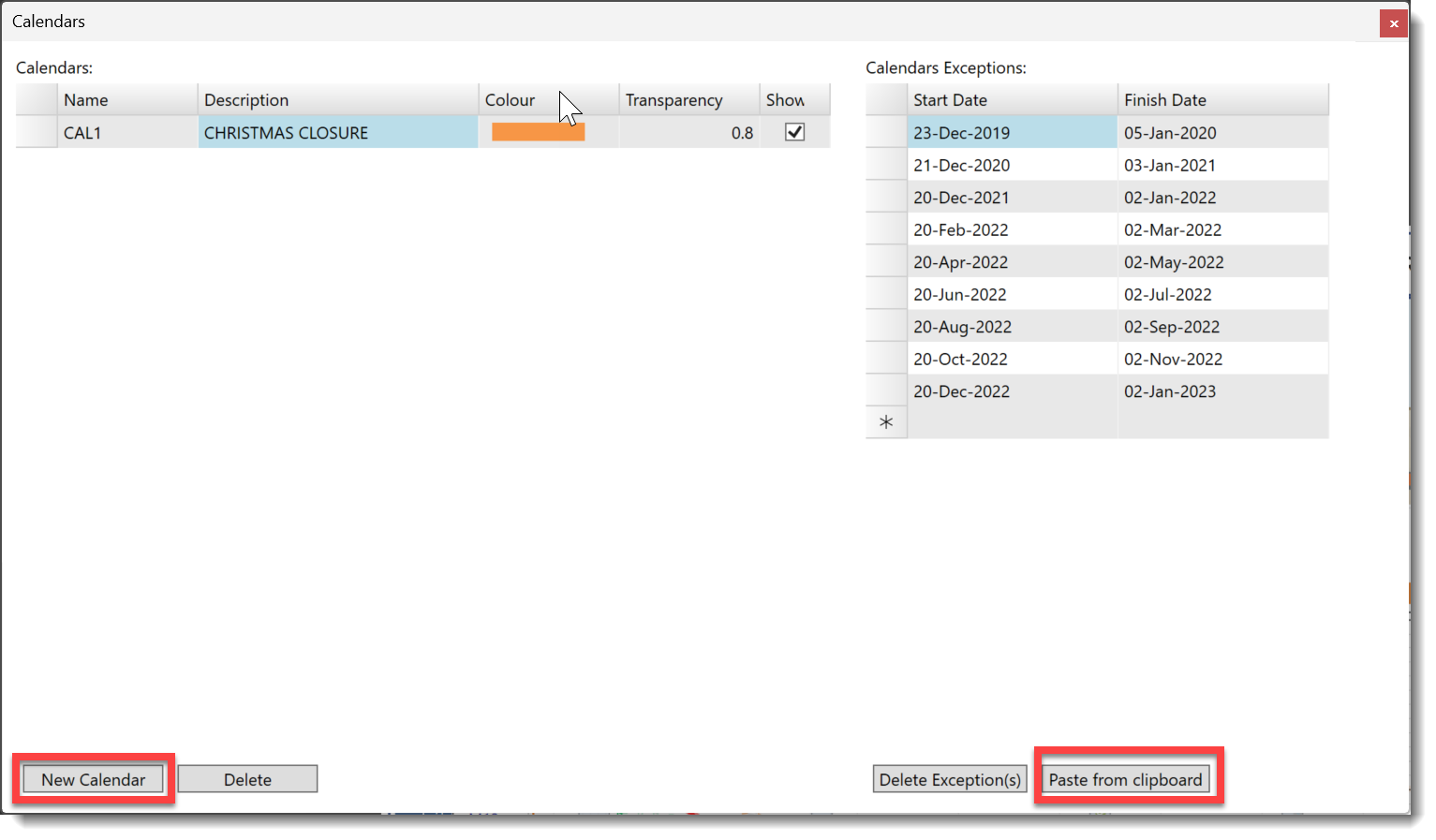Screen dimensions: 1436x840
Task: Uncheck the Show checkbox for CAL1
Action: point(794,132)
